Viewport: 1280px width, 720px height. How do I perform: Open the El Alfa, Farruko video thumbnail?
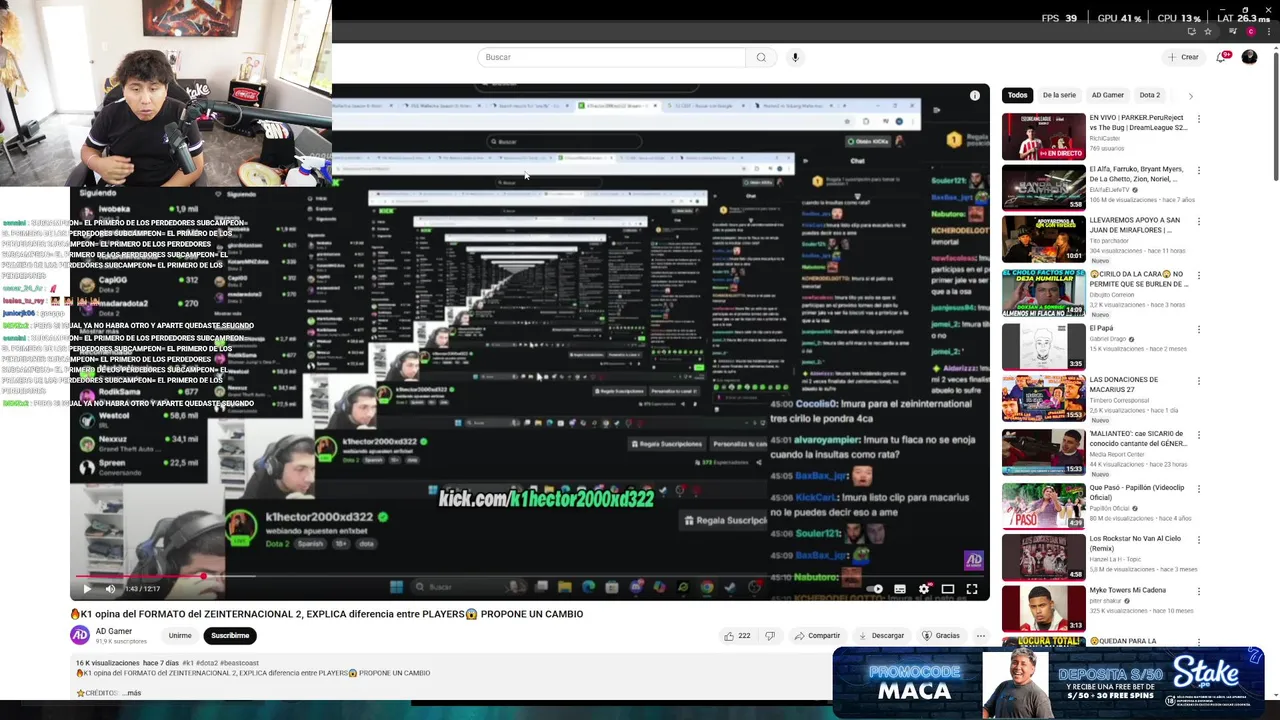click(1043, 188)
